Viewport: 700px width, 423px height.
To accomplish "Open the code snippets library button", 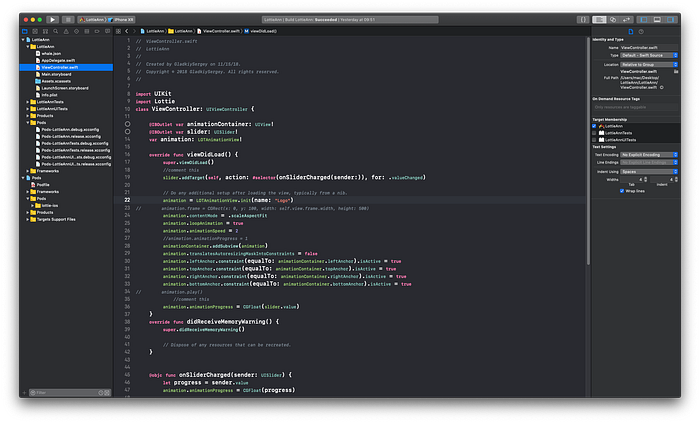I will [583, 20].
